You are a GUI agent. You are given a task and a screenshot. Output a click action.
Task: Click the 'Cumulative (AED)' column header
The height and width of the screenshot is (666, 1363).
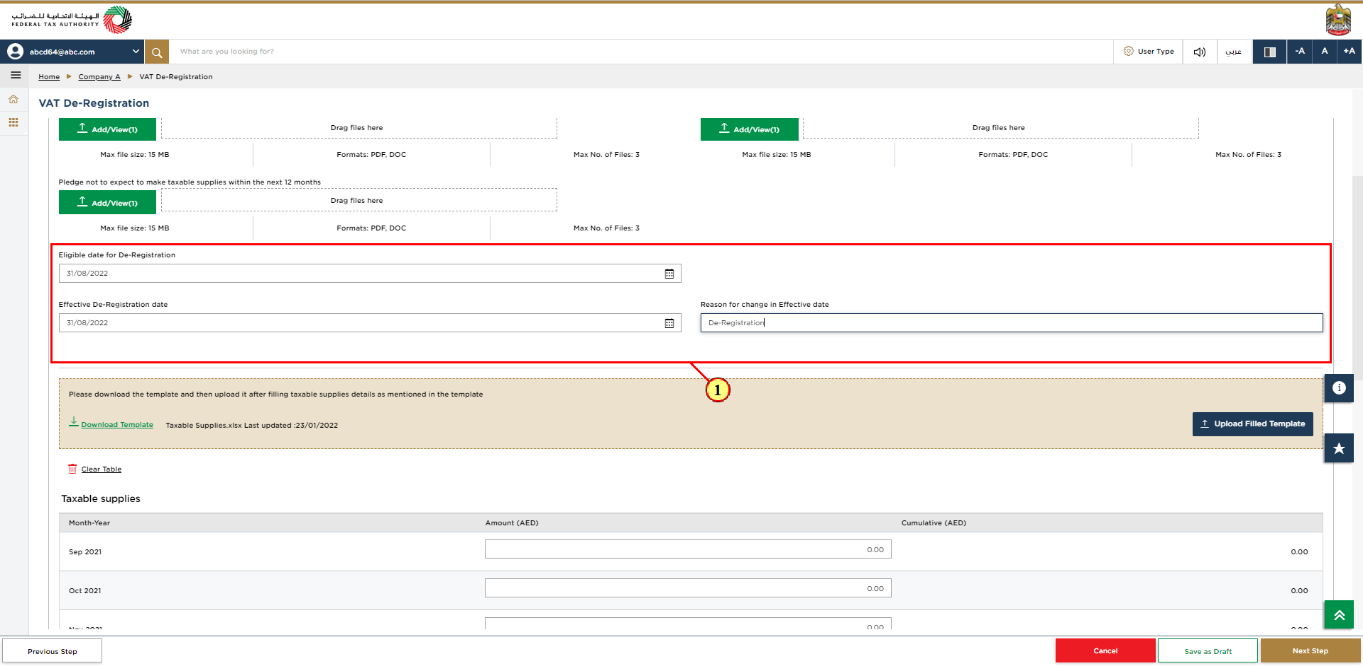coord(934,523)
